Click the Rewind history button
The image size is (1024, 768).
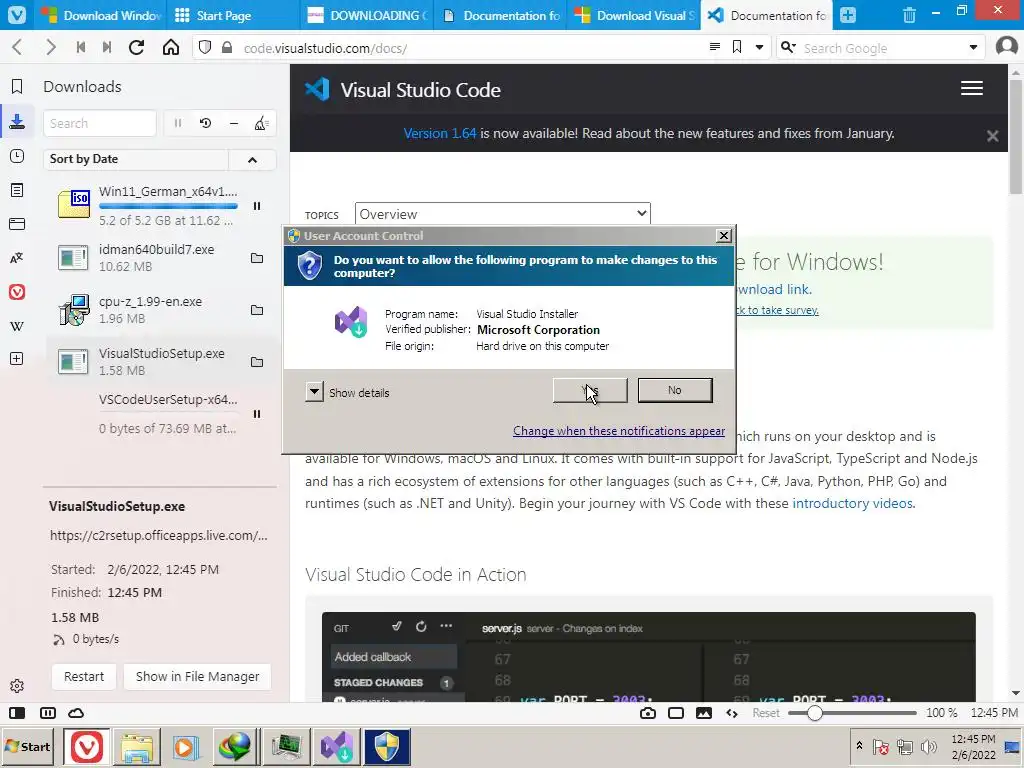(x=81, y=47)
